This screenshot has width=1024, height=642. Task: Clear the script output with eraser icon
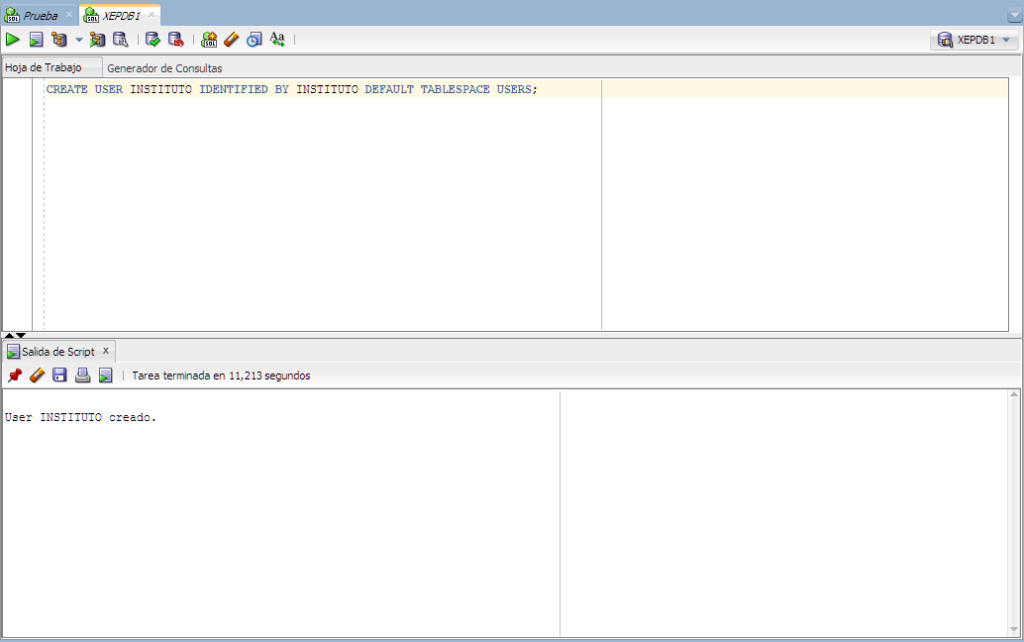37,376
